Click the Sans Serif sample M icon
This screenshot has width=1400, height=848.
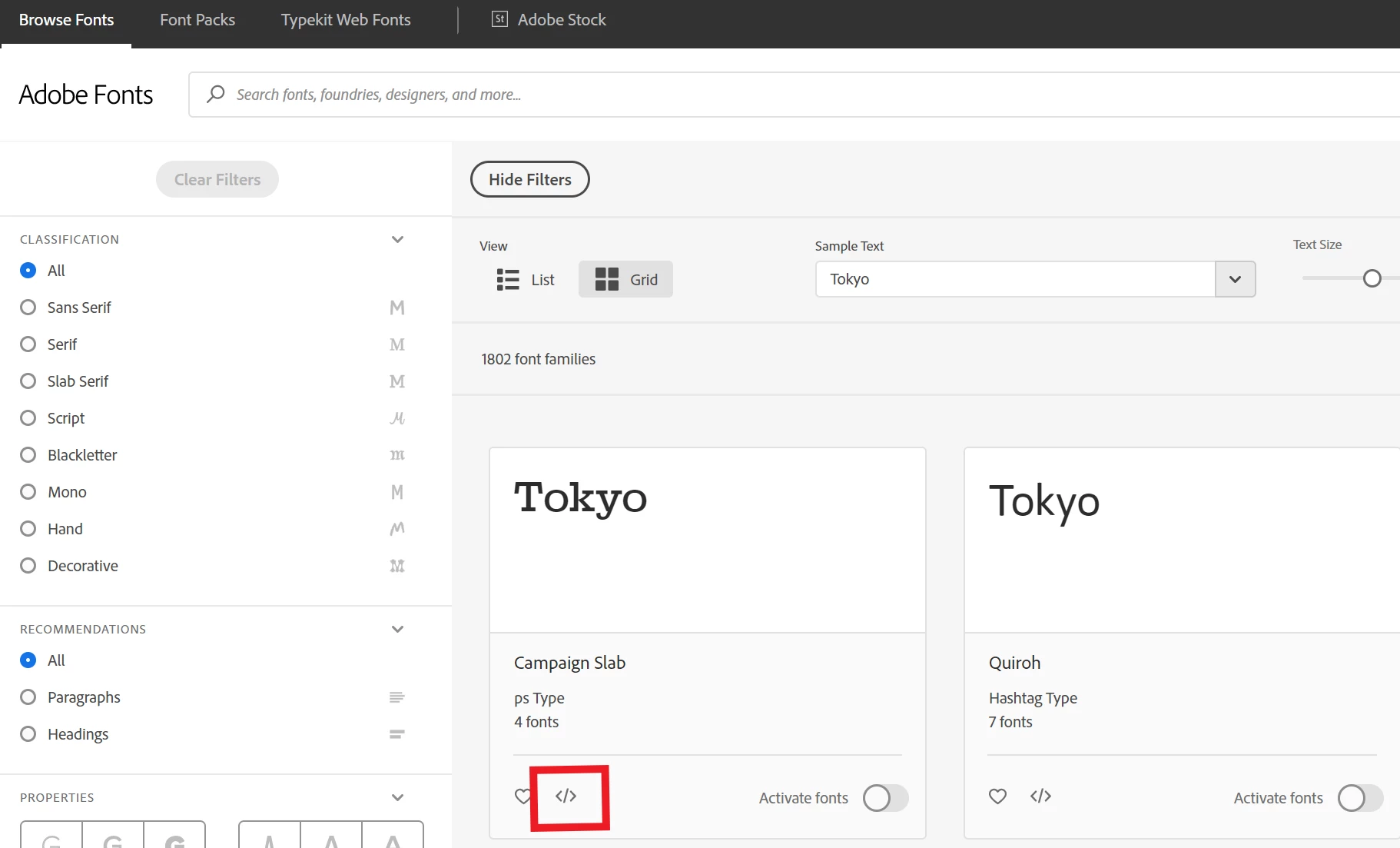[397, 308]
